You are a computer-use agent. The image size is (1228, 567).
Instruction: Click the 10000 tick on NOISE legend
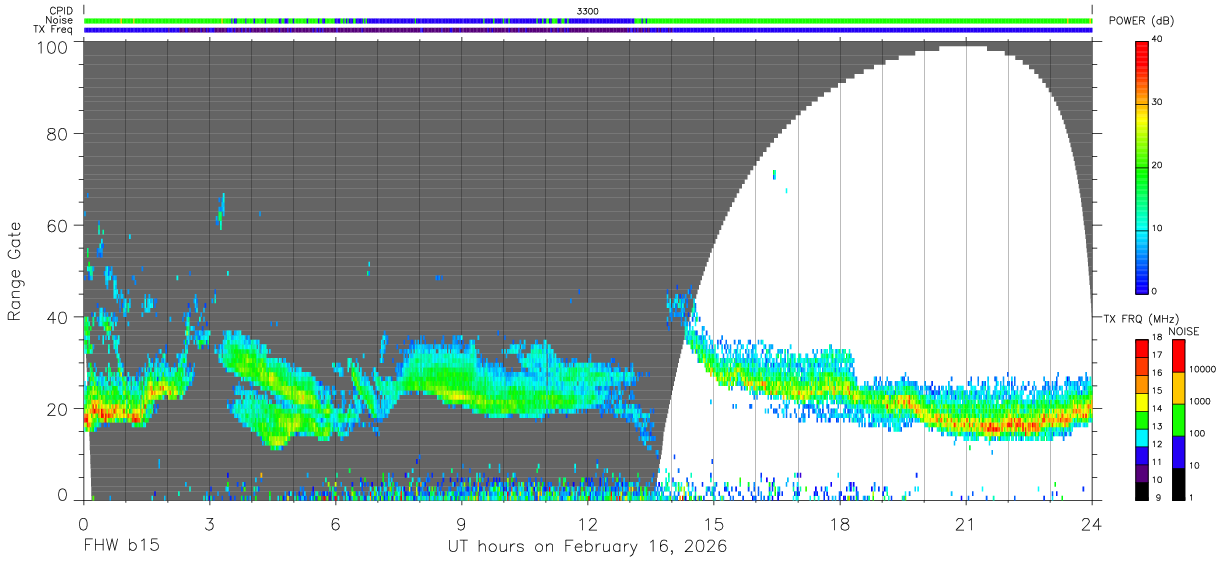tap(1202, 370)
